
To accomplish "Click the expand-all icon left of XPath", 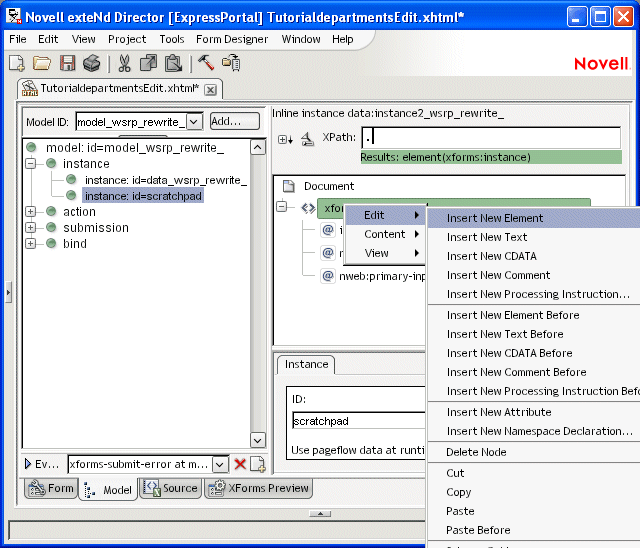I will pos(285,140).
